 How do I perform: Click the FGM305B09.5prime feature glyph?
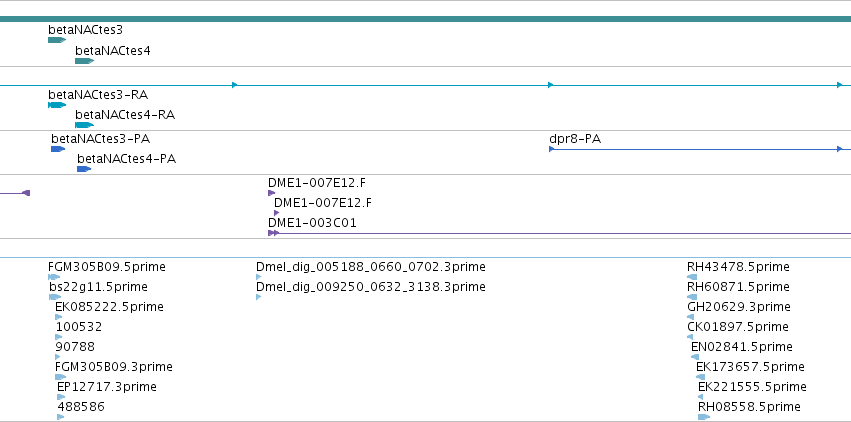pyautogui.click(x=54, y=277)
